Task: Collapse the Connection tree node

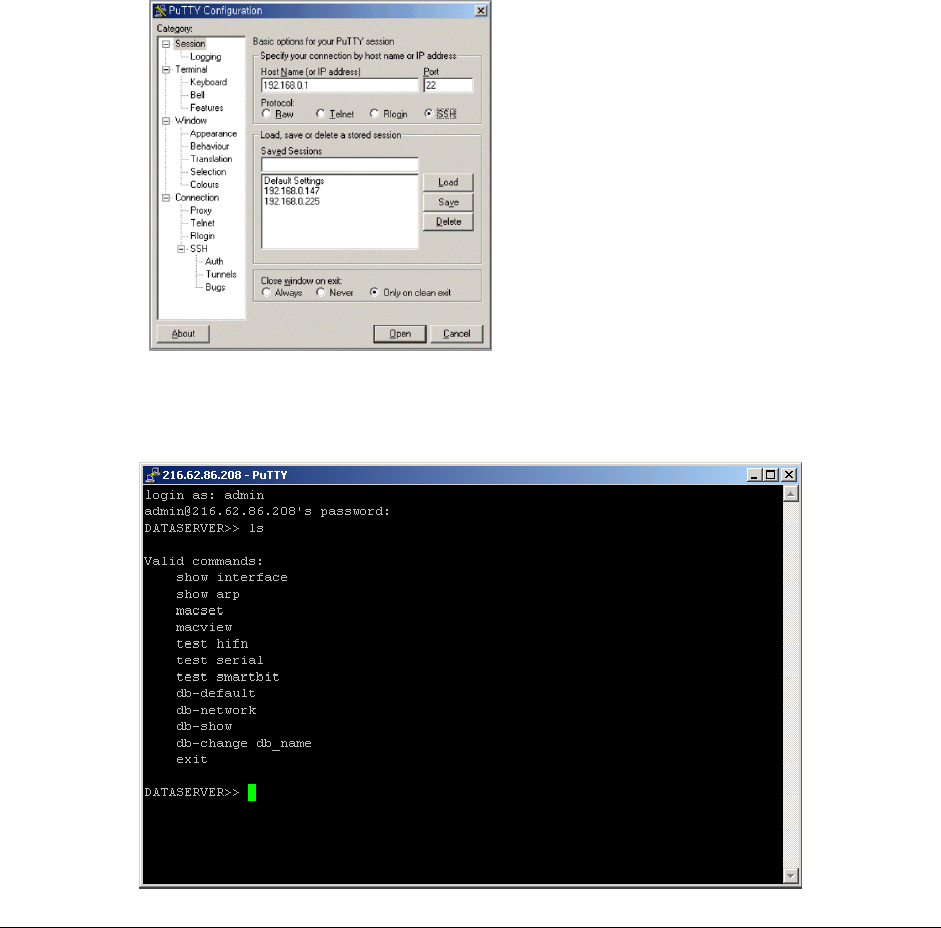Action: click(166, 197)
